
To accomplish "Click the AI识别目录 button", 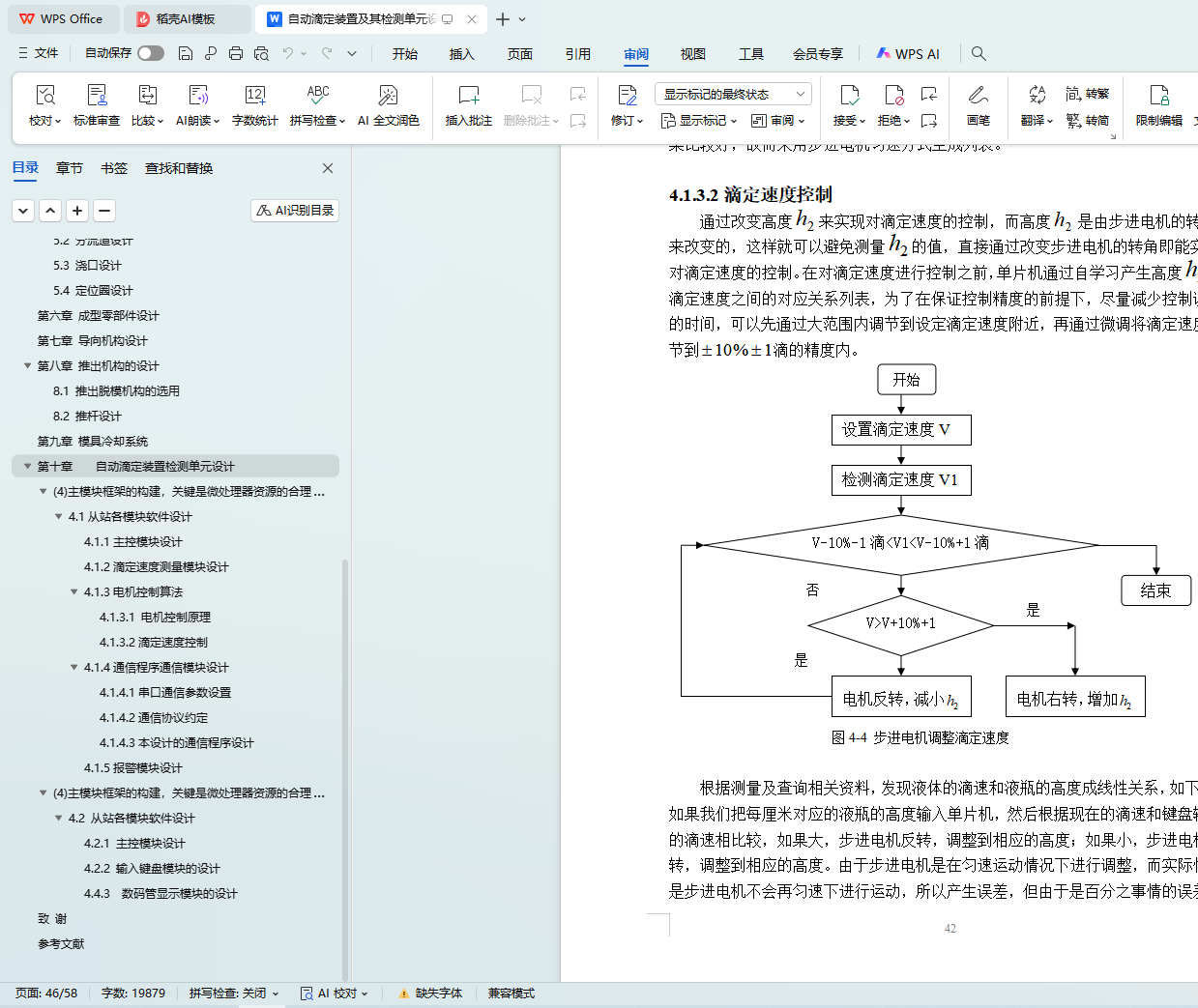I will point(295,210).
